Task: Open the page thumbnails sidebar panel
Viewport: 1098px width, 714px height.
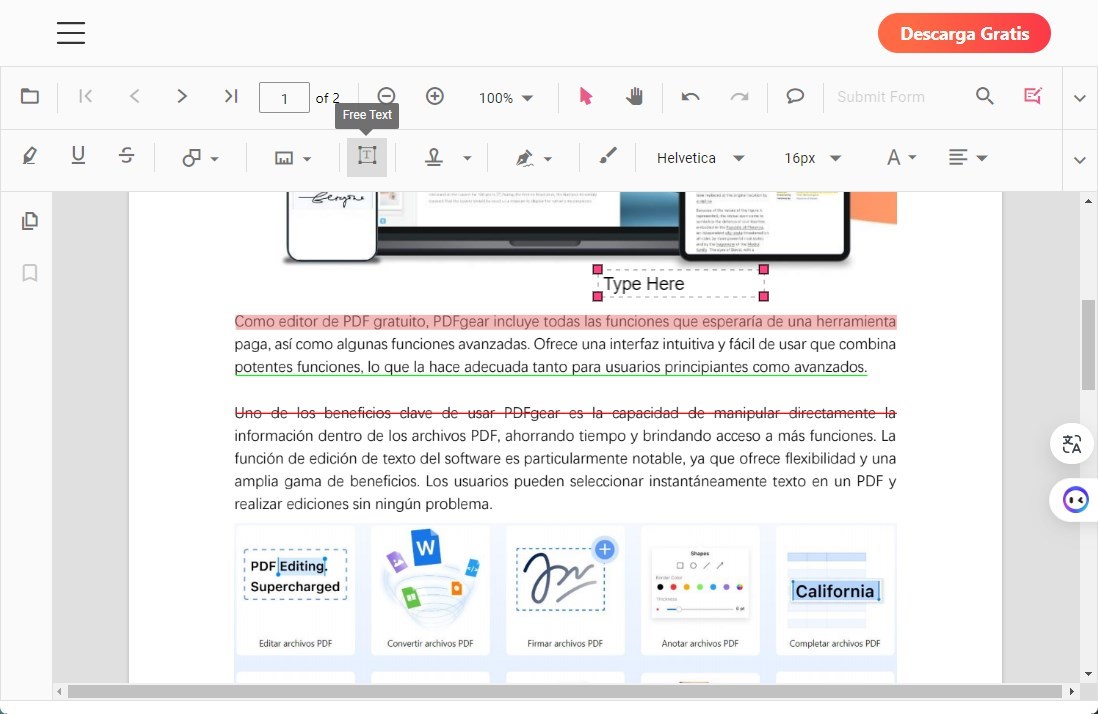Action: [30, 221]
